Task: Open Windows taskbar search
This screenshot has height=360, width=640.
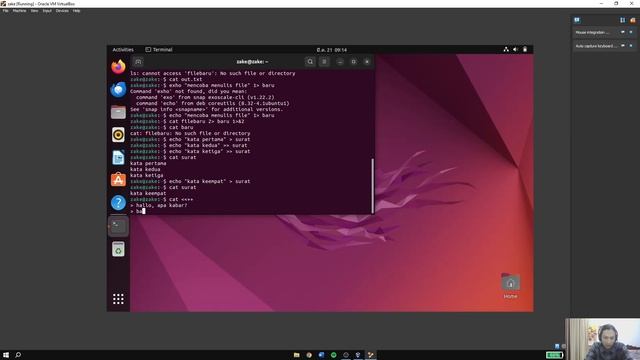Action: click(18, 355)
